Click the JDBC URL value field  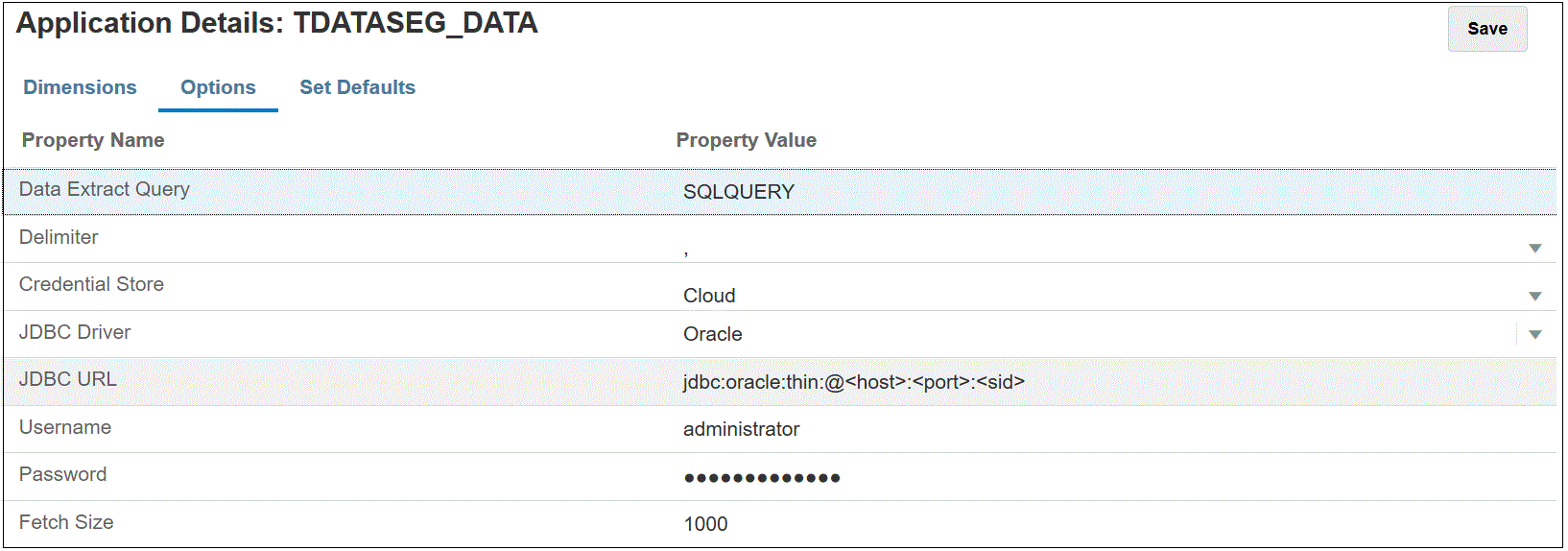tap(853, 382)
